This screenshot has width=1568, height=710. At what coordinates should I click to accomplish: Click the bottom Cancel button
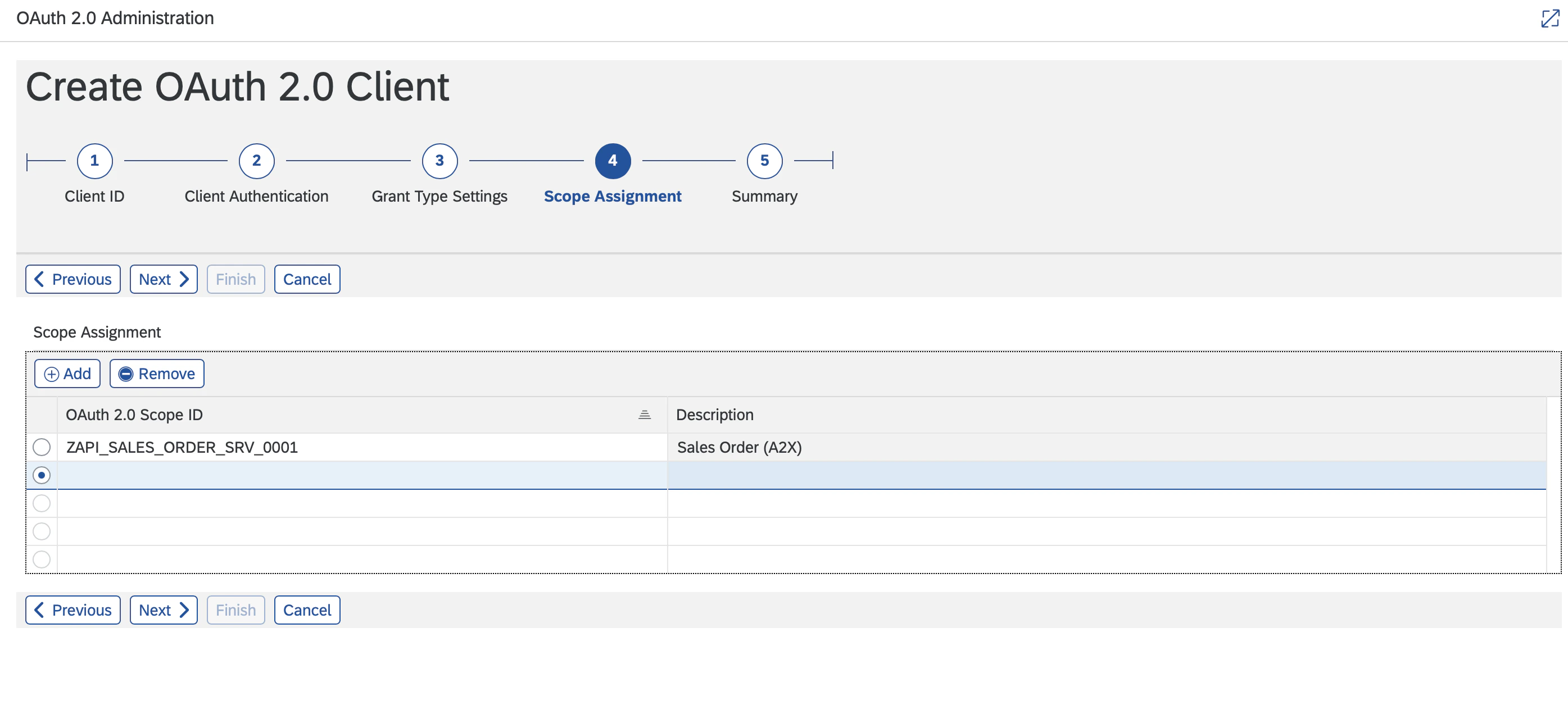pos(307,610)
